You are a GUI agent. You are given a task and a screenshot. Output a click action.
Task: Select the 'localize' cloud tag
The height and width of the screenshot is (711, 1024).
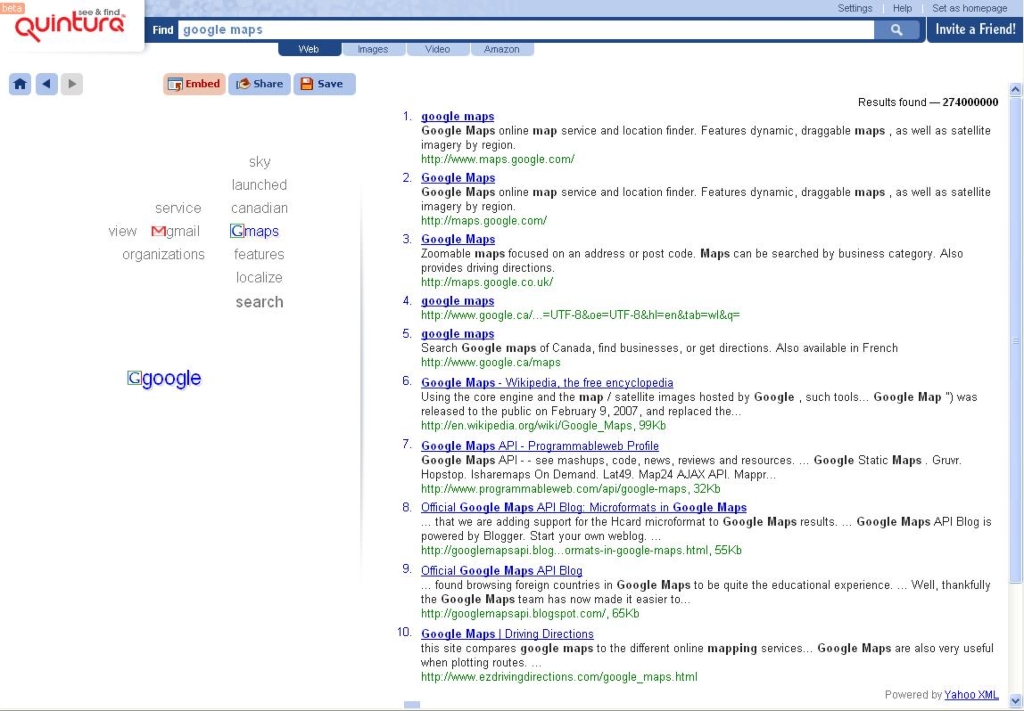click(259, 277)
